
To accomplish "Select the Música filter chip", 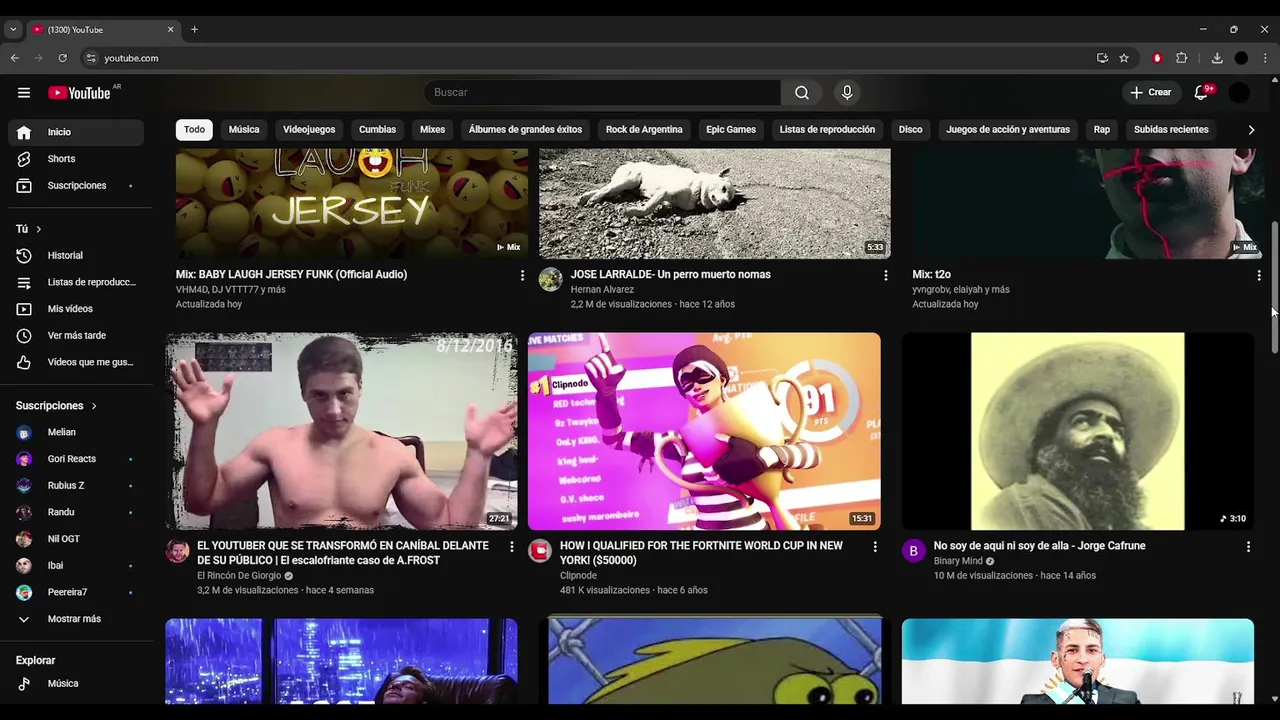I will click(x=244, y=130).
